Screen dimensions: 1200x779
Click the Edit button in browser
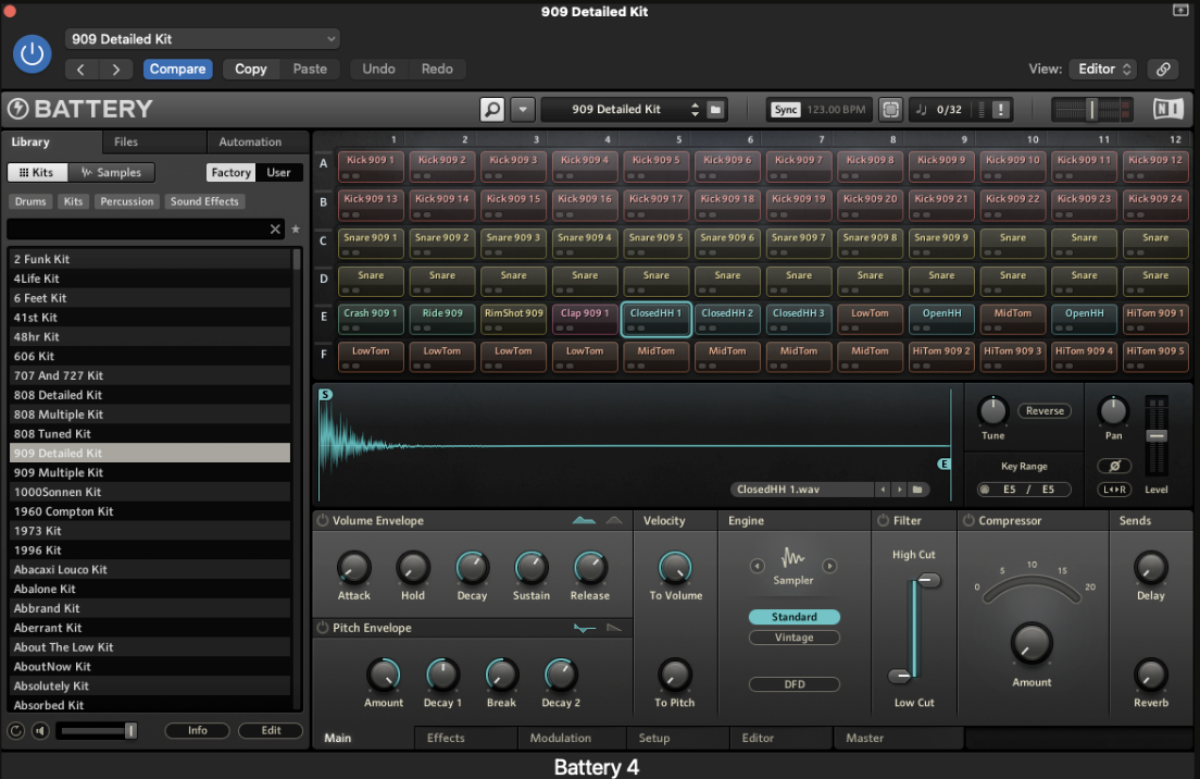pos(271,730)
